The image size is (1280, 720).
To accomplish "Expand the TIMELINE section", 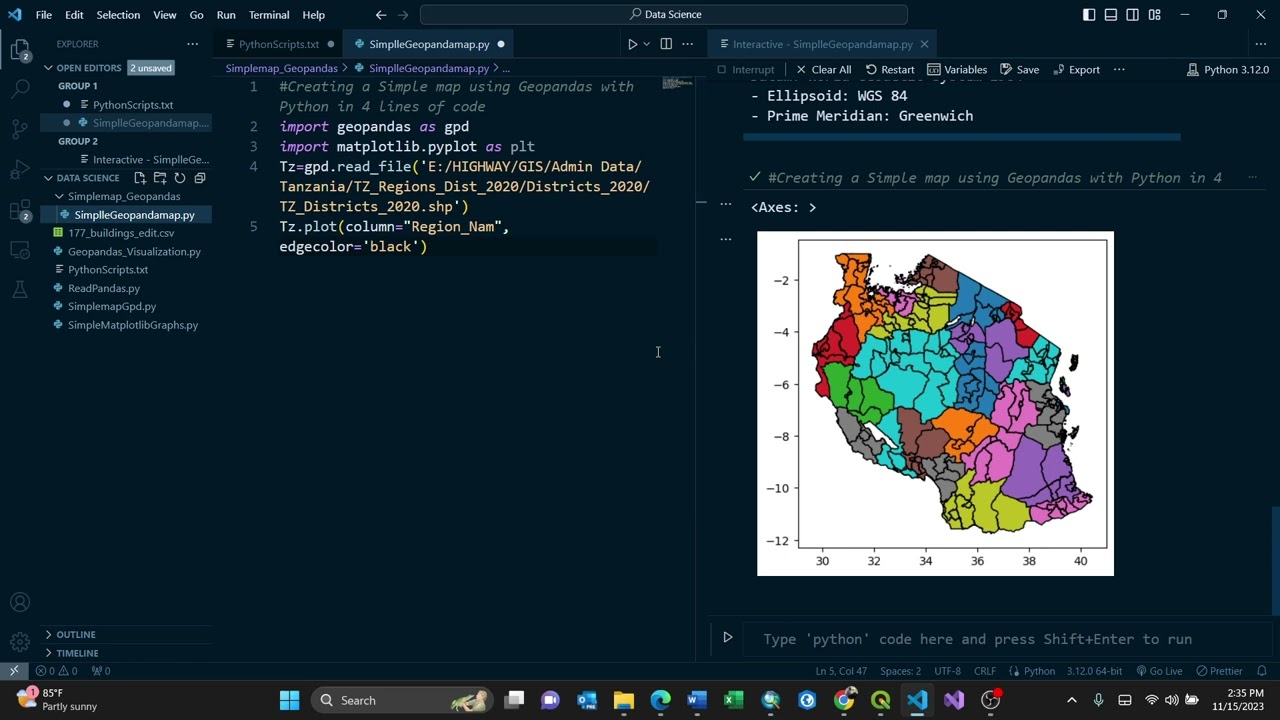I will tap(77, 653).
